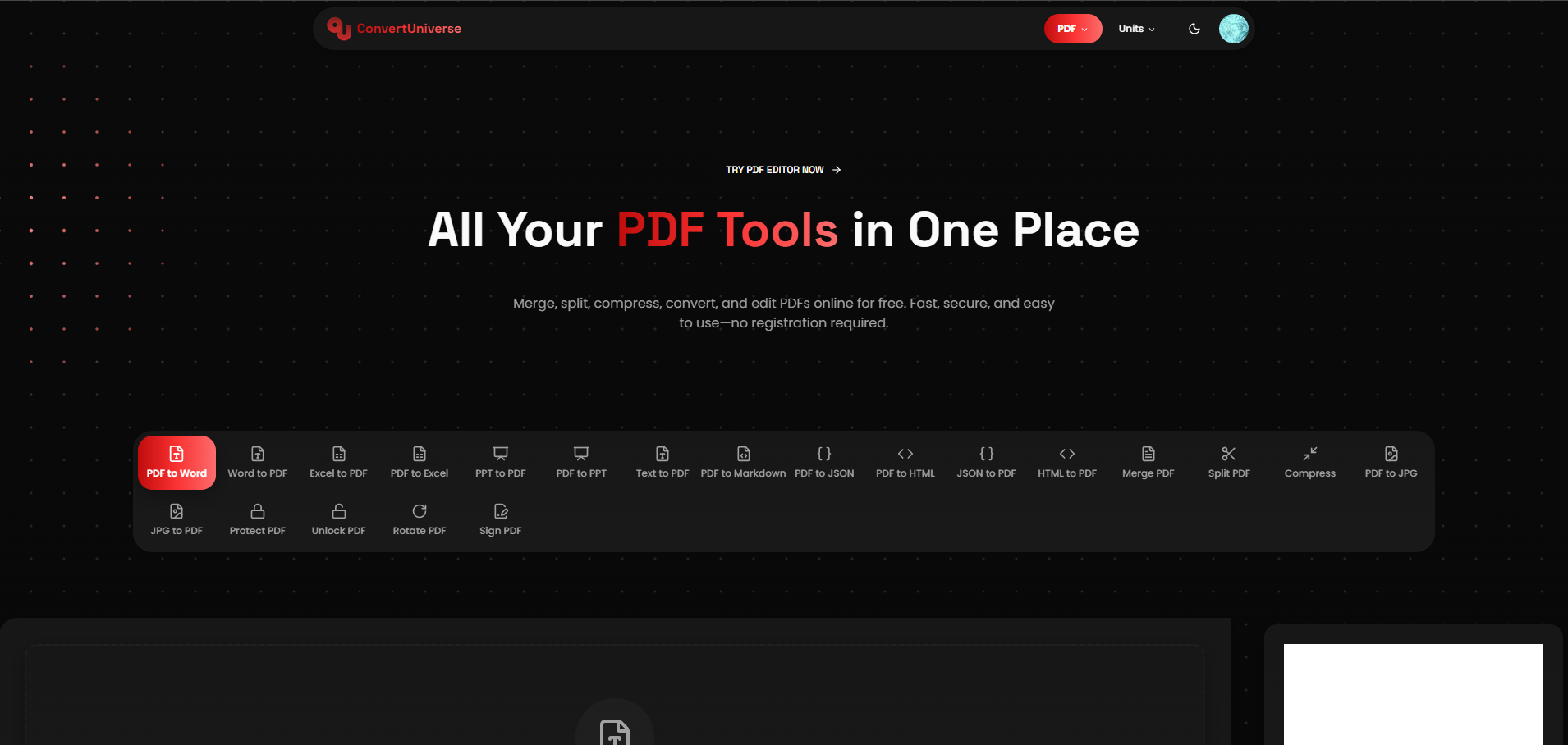This screenshot has width=1568, height=745.
Task: Select the PPT to PDF tool
Action: click(x=499, y=462)
